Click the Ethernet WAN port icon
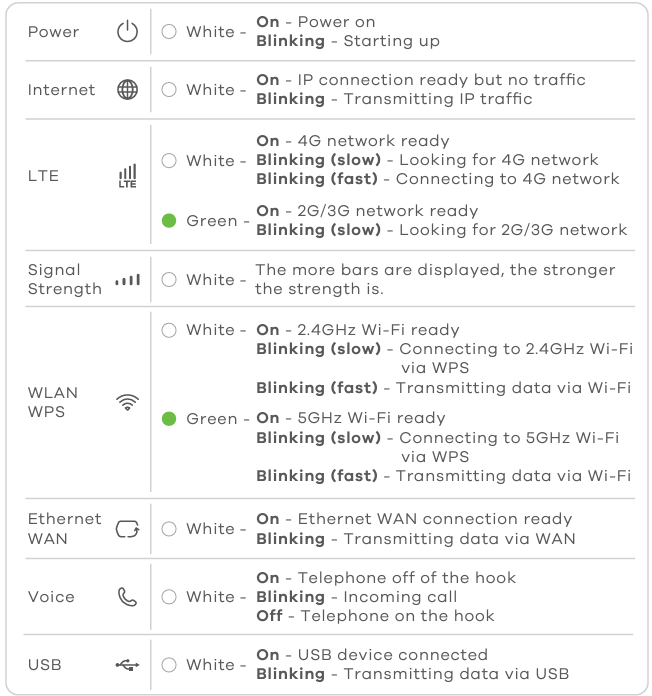Screen dimensions: 652x696 pos(128,529)
